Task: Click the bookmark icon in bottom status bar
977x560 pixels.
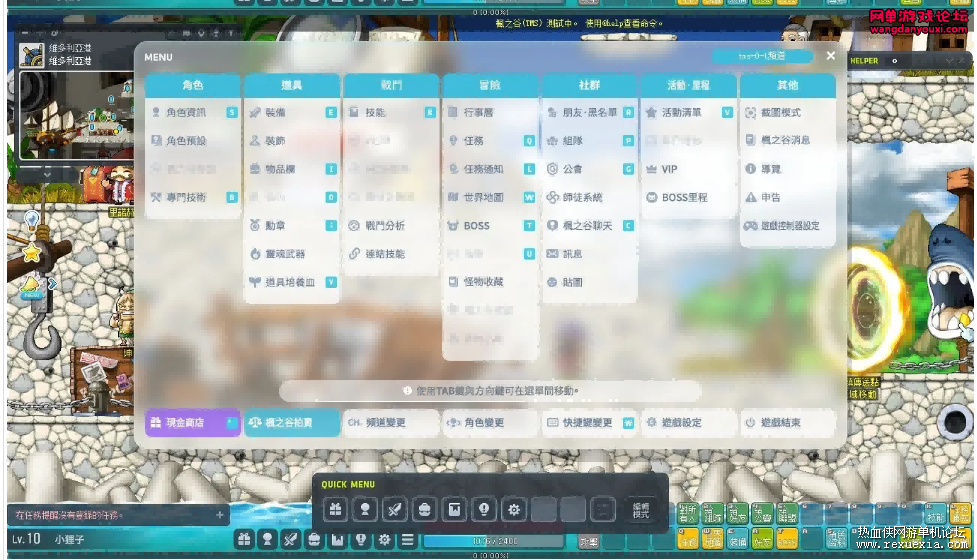Action: click(337, 539)
